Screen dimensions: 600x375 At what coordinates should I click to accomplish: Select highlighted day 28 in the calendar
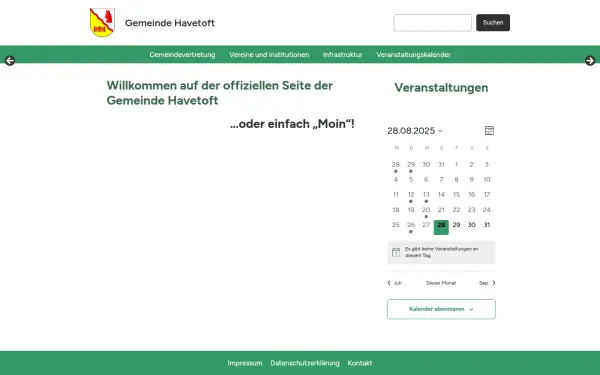pos(441,227)
